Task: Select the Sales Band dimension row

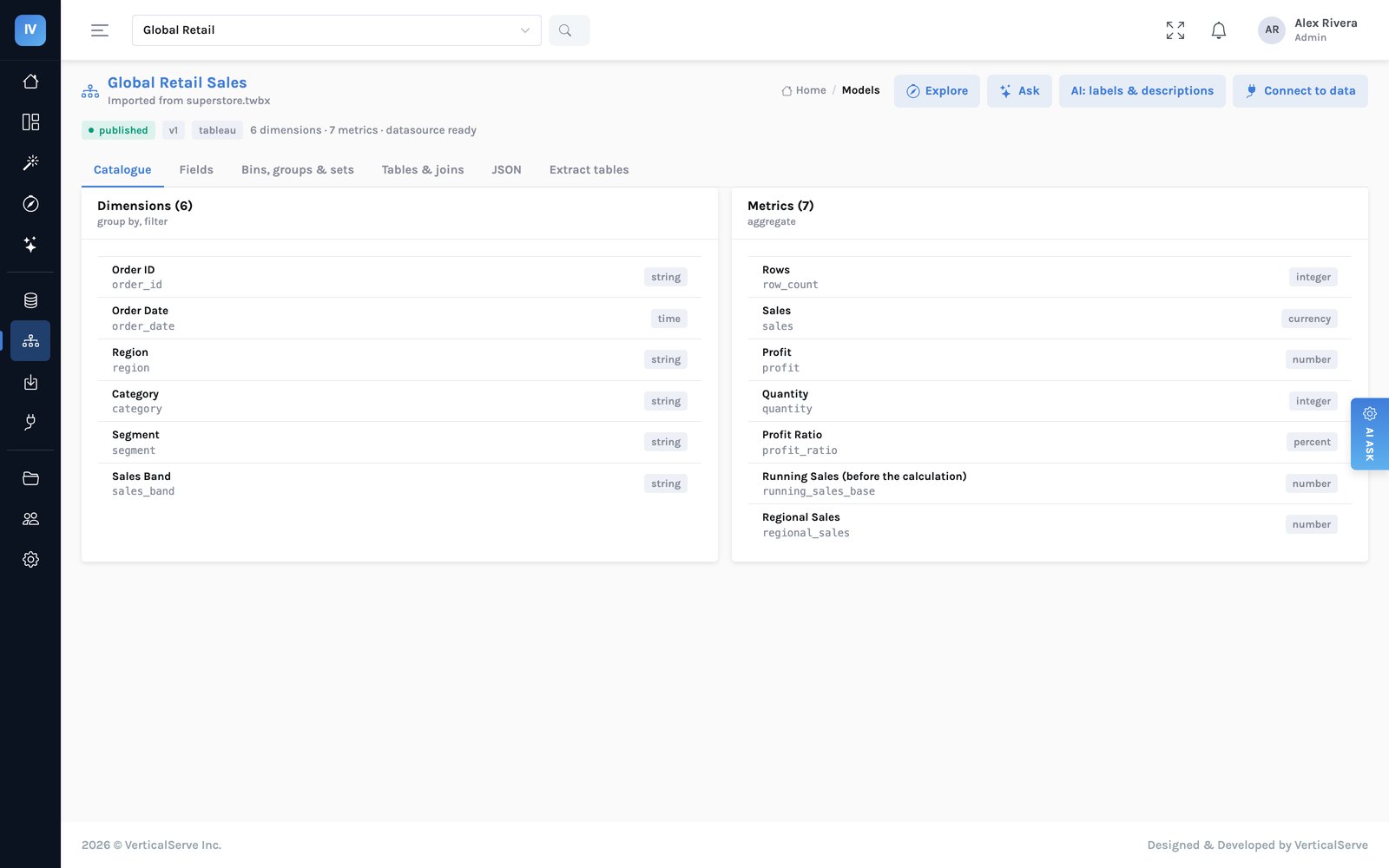Action: click(399, 483)
